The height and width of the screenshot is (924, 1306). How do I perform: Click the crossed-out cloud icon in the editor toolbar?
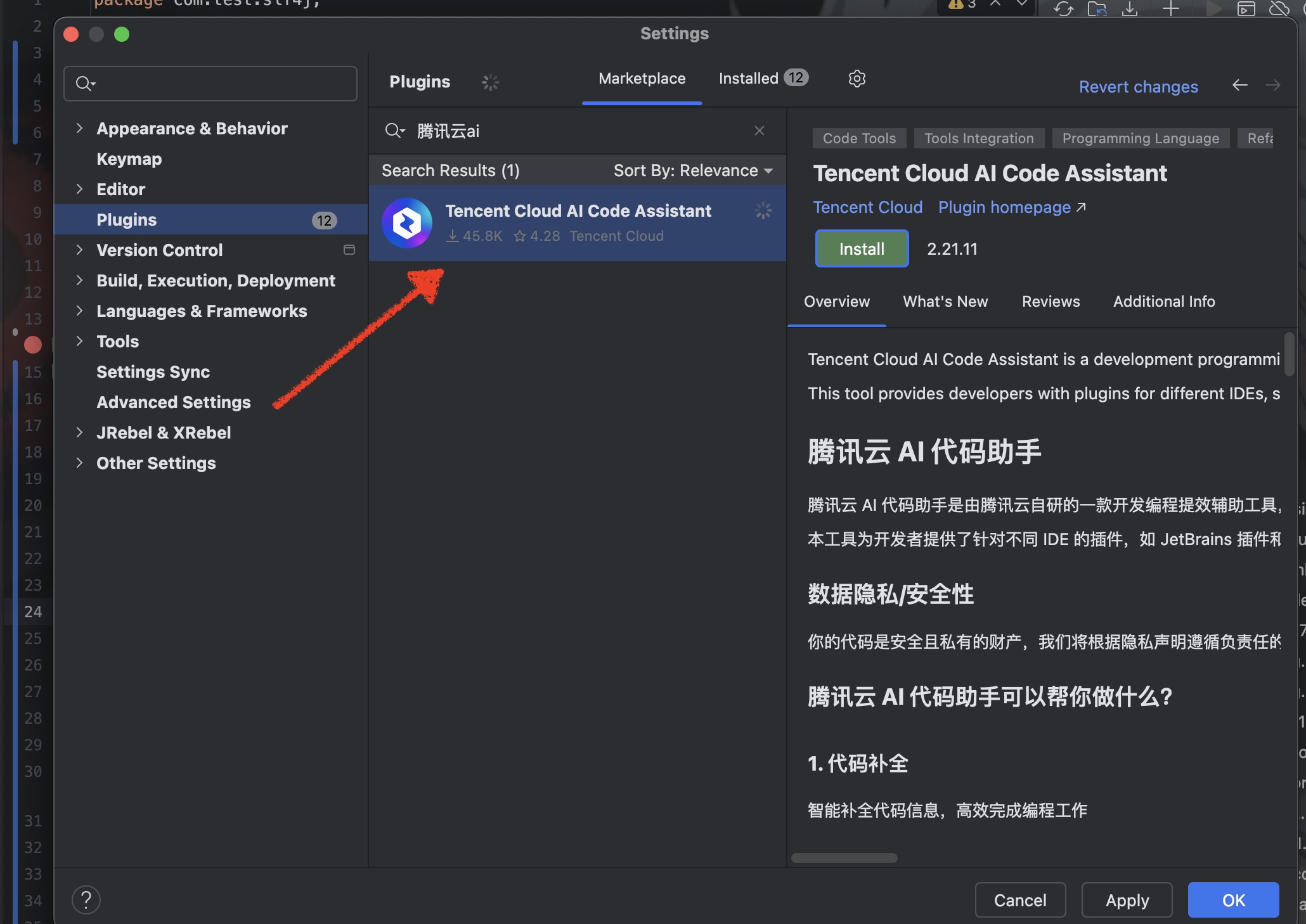tap(1279, 8)
